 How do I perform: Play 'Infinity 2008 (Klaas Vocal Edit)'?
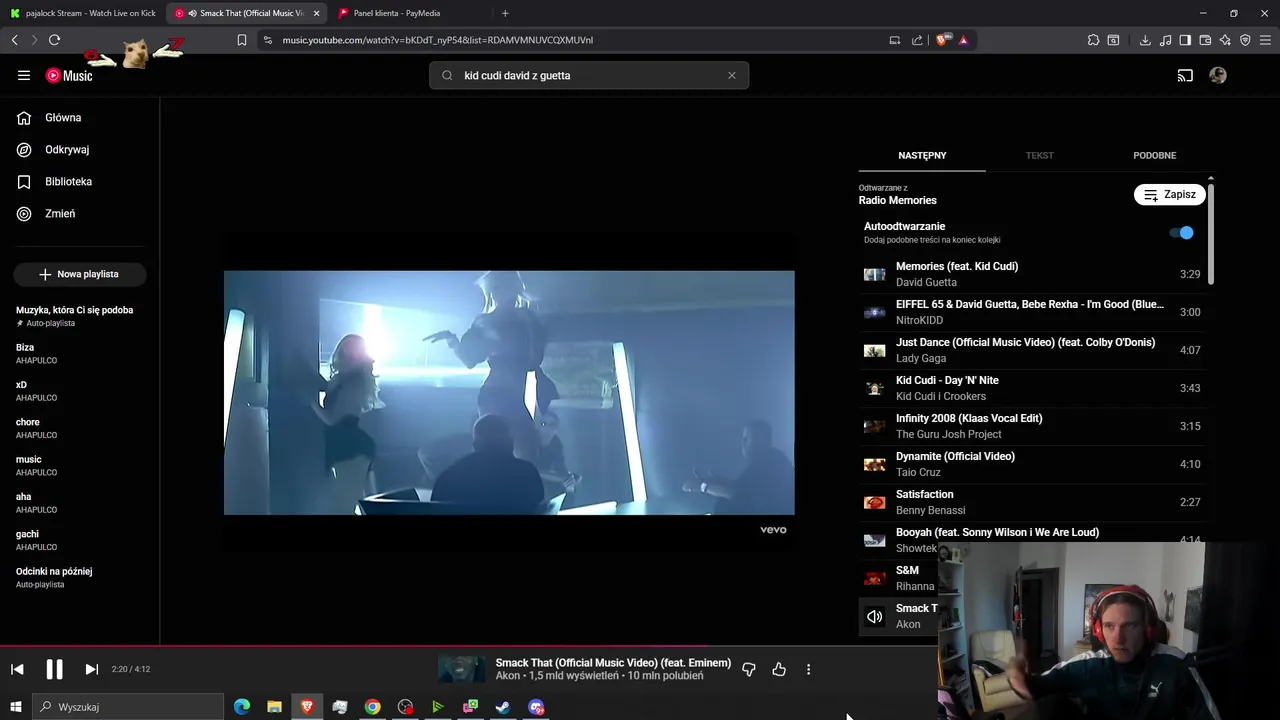1032,426
